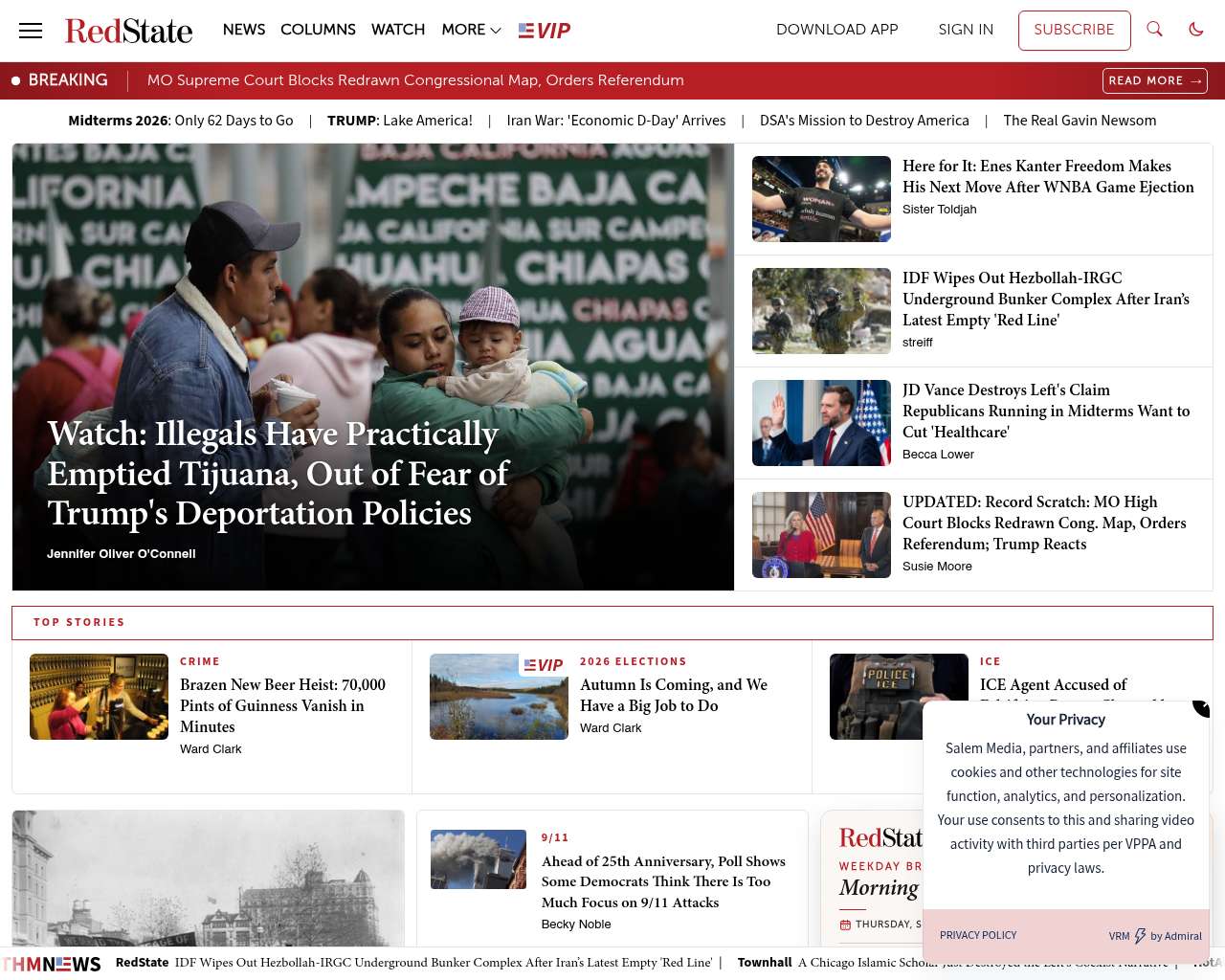Click the THM News ticker logo
1225x980 pixels.
(52, 964)
